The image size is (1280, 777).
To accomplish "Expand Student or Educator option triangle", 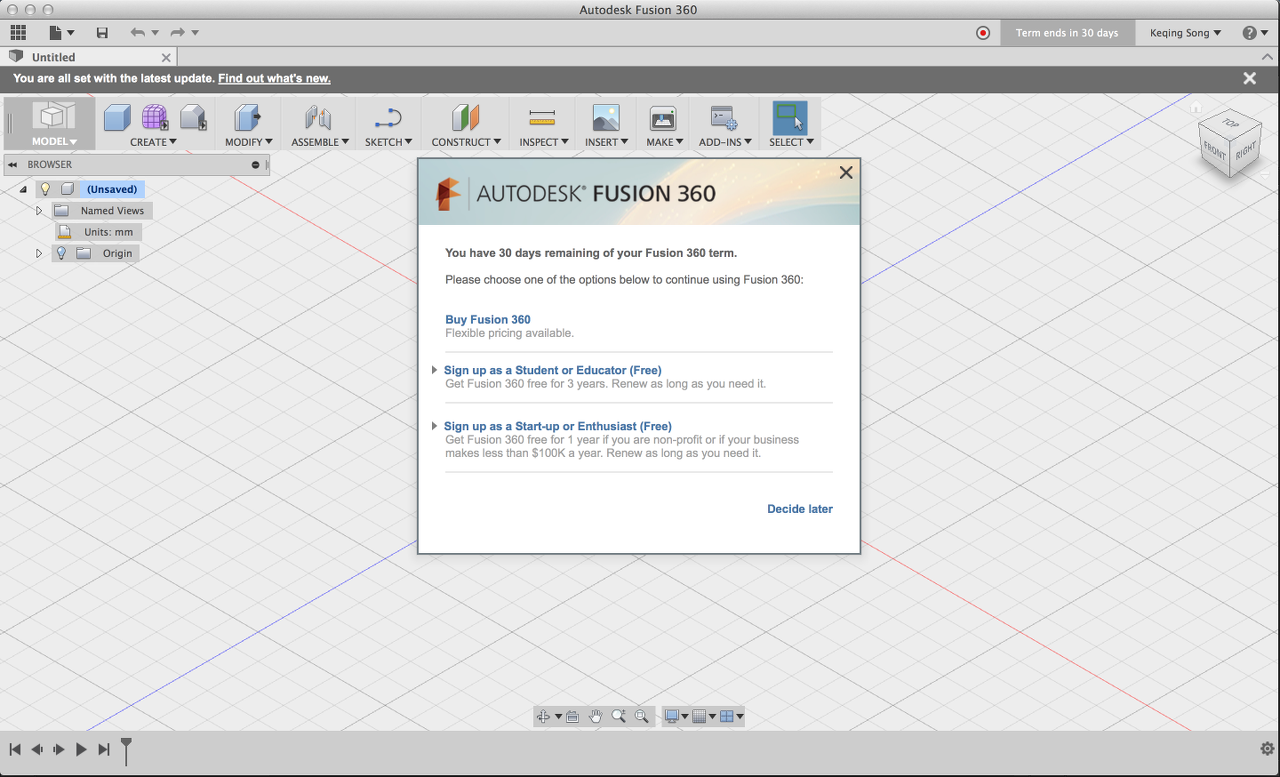I will click(x=434, y=370).
